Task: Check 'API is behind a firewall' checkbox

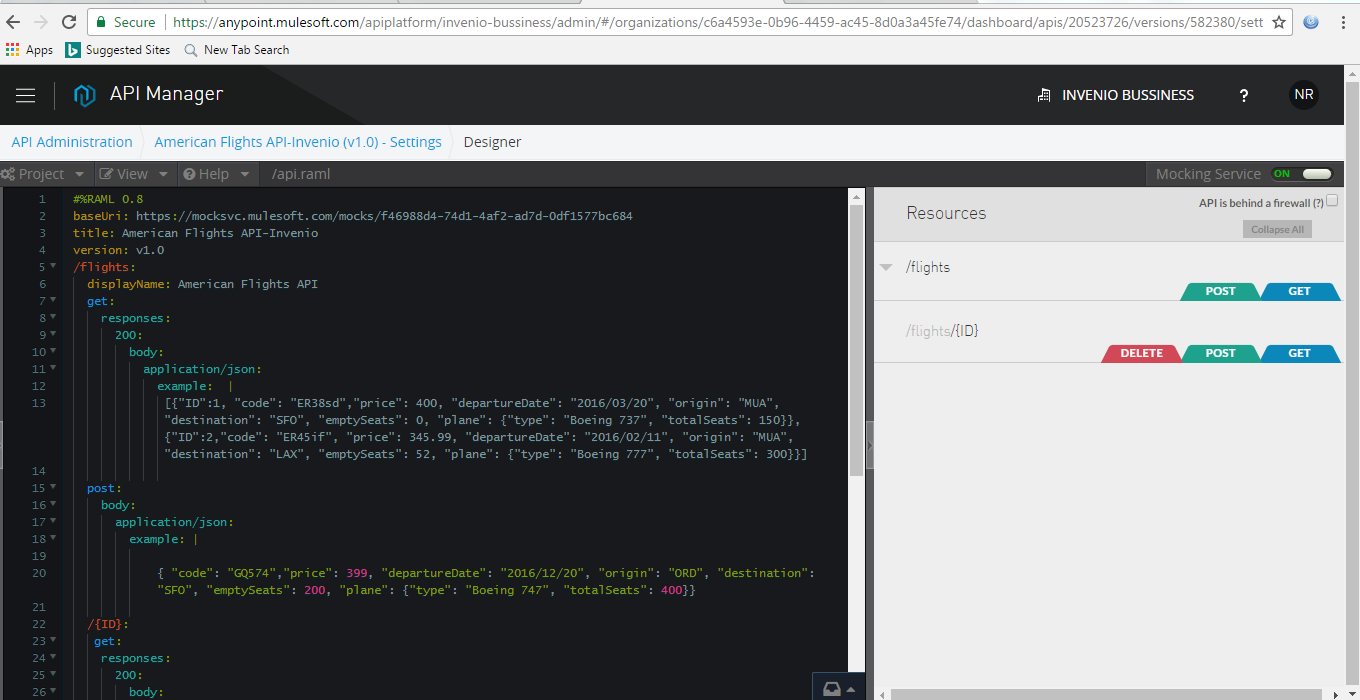Action: [1332, 201]
